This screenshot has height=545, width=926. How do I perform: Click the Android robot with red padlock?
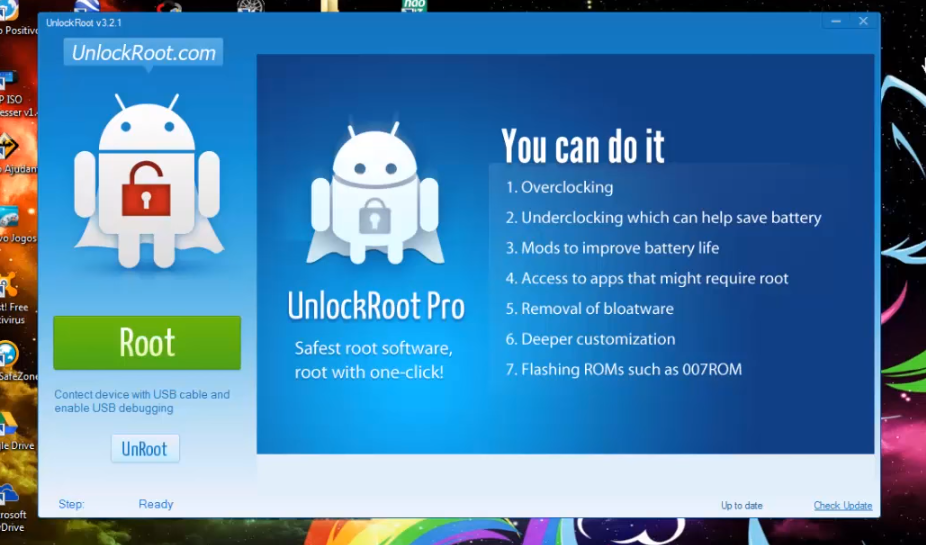[x=147, y=183]
